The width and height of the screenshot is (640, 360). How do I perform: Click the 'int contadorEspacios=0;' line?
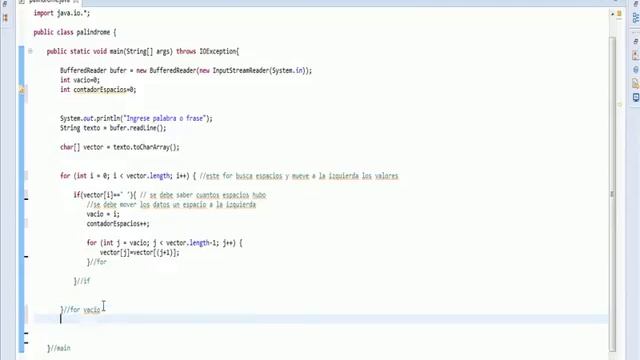point(98,90)
